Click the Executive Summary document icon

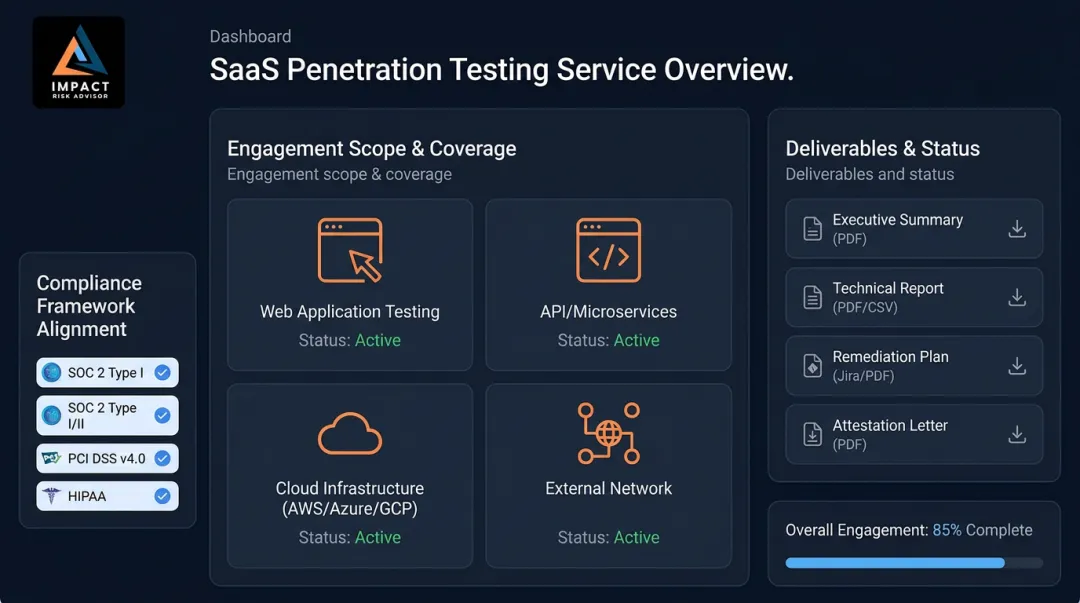click(813, 229)
